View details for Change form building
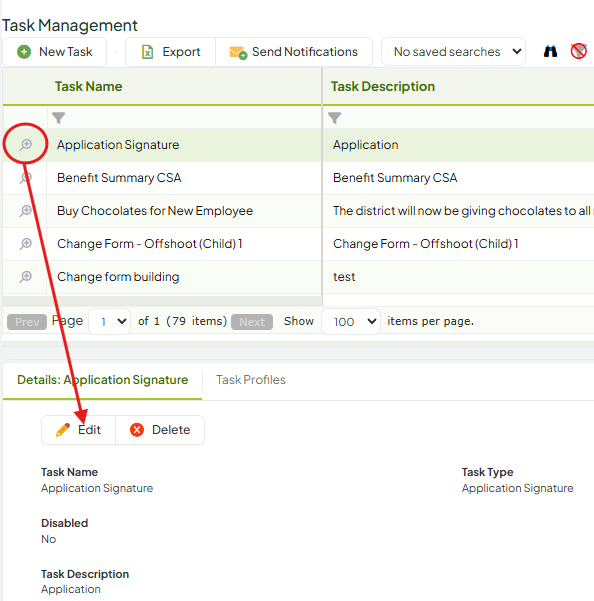The image size is (594, 601). [x=26, y=276]
